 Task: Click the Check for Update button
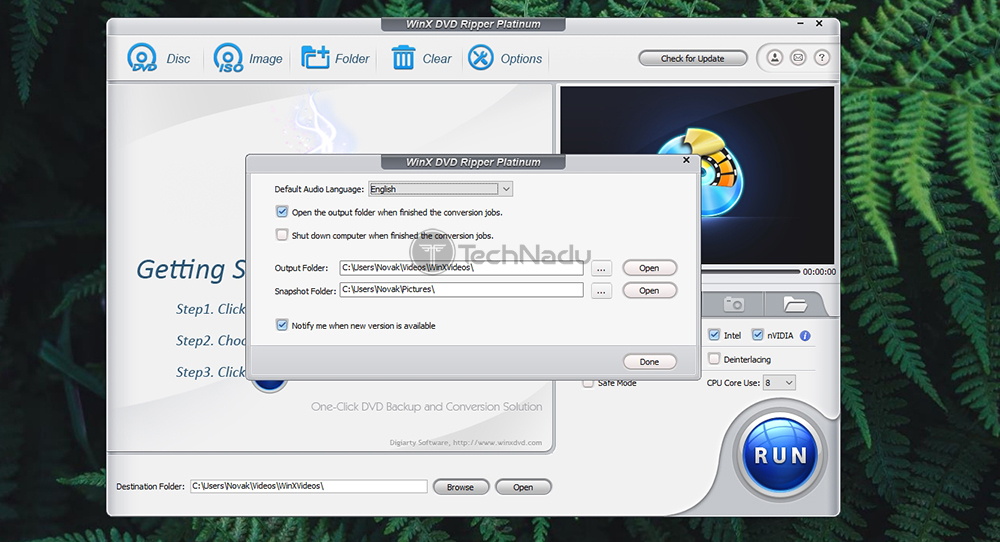click(693, 59)
